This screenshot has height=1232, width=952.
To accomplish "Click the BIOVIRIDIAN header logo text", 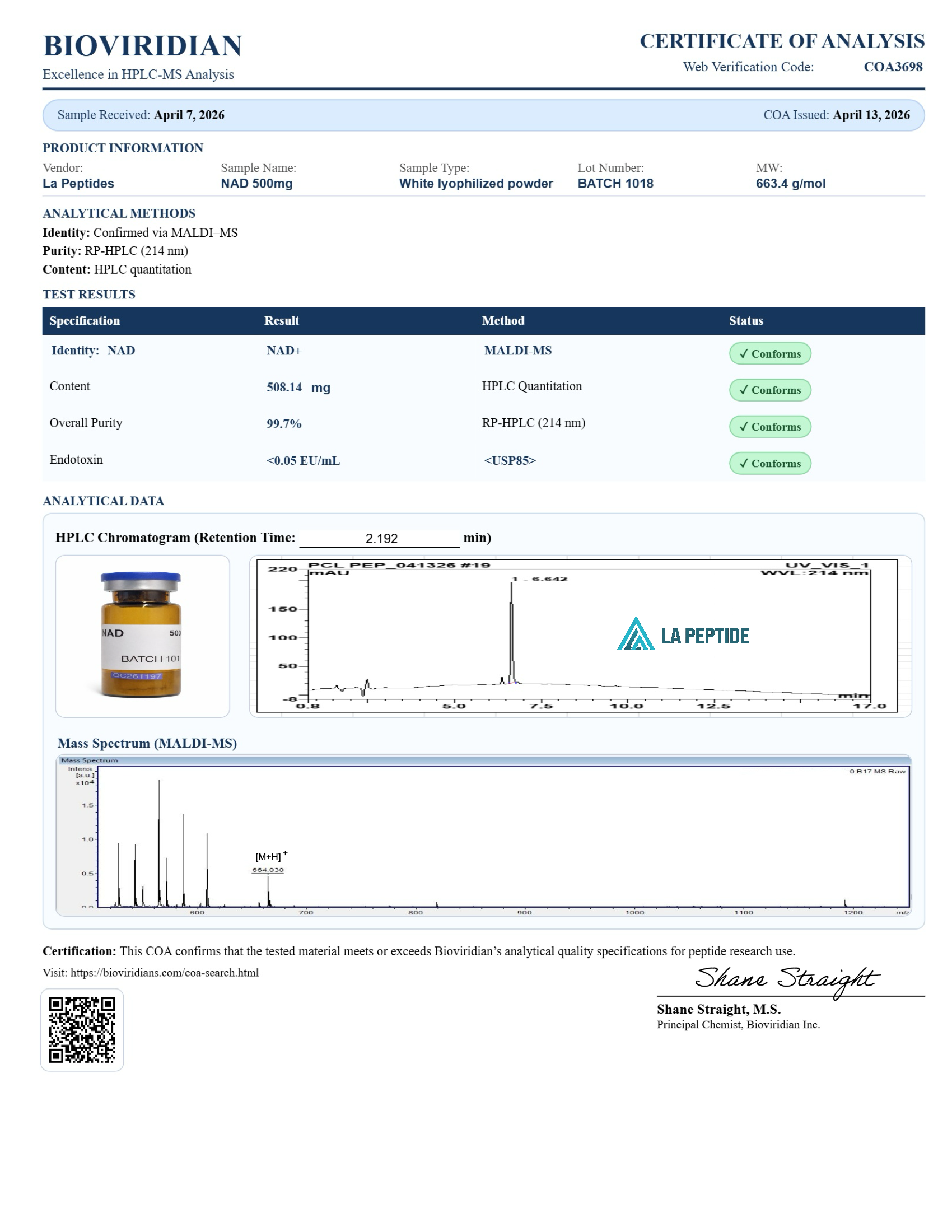I will [x=142, y=46].
